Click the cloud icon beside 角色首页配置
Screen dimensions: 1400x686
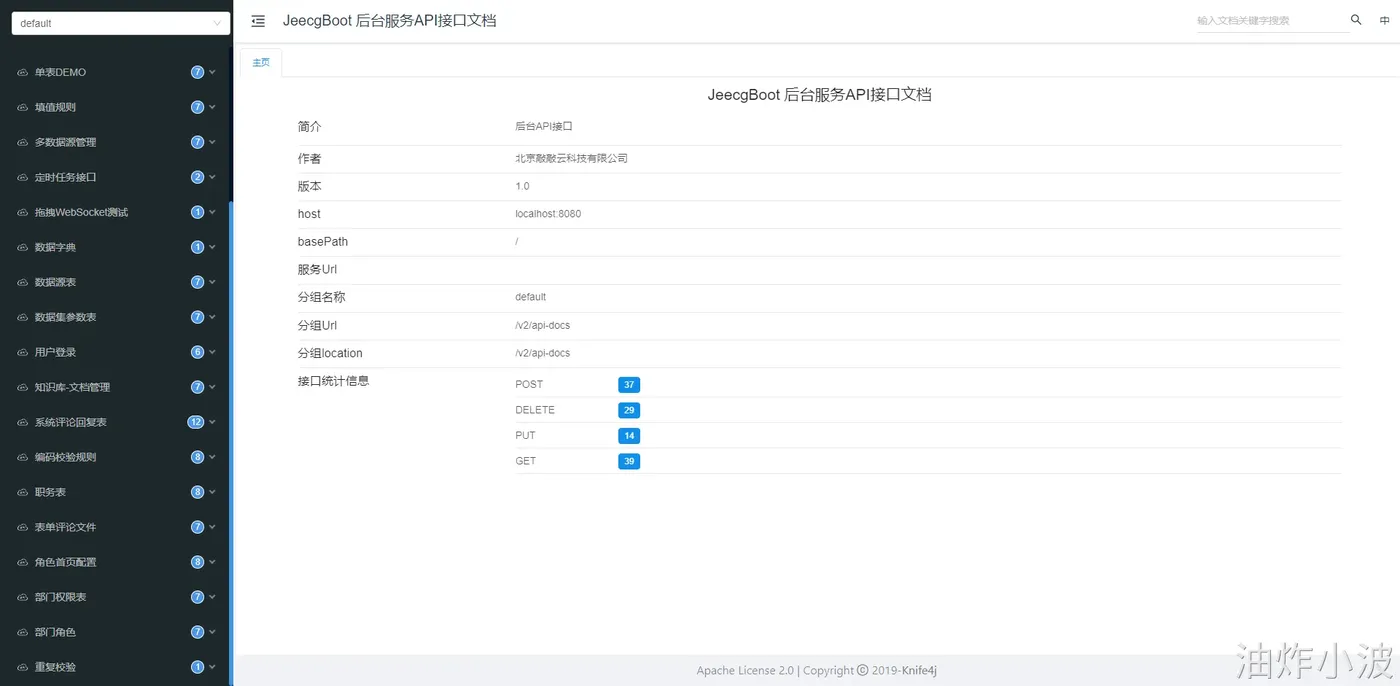tap(23, 562)
